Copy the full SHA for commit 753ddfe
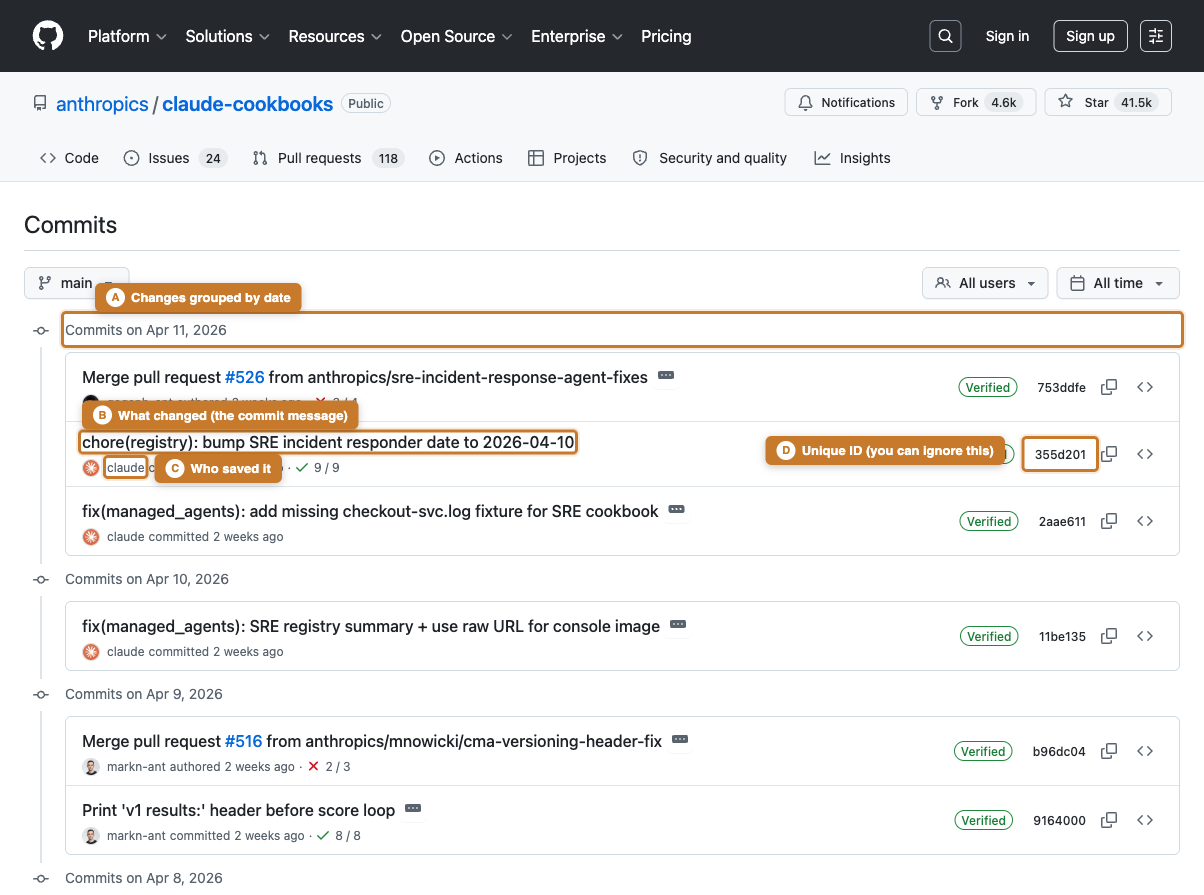This screenshot has height=895, width=1204. coord(1108,387)
